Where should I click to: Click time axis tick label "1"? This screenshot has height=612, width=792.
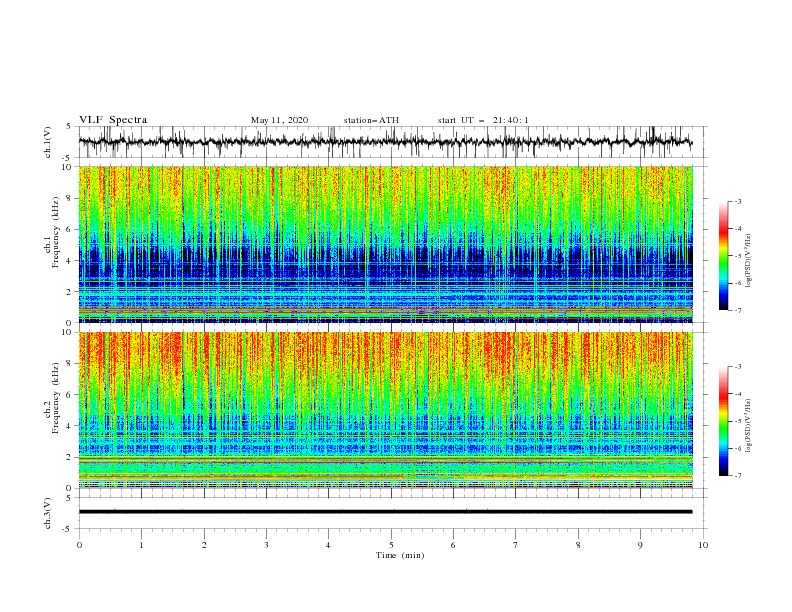141,545
